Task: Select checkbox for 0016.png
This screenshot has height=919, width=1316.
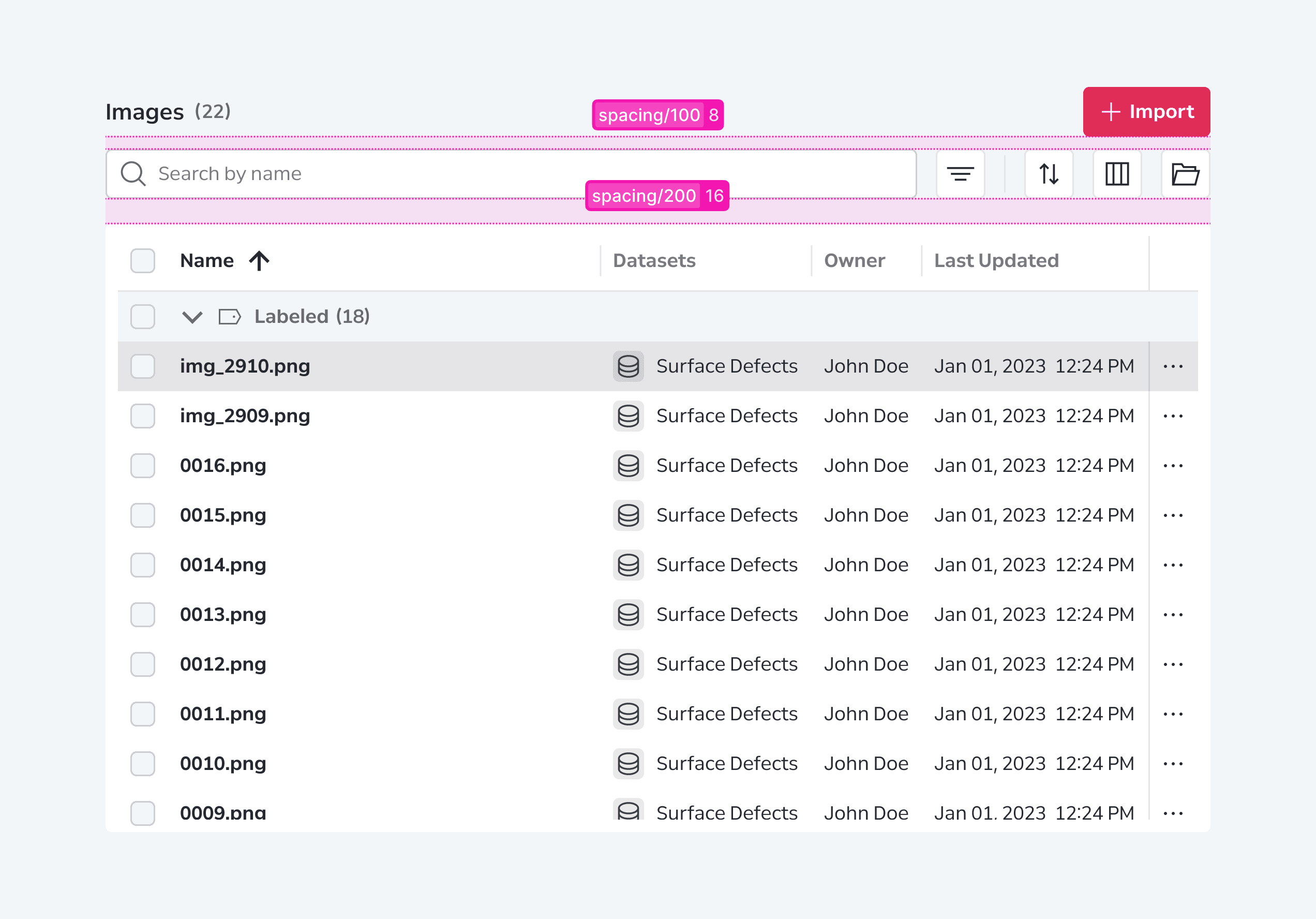Action: (143, 466)
